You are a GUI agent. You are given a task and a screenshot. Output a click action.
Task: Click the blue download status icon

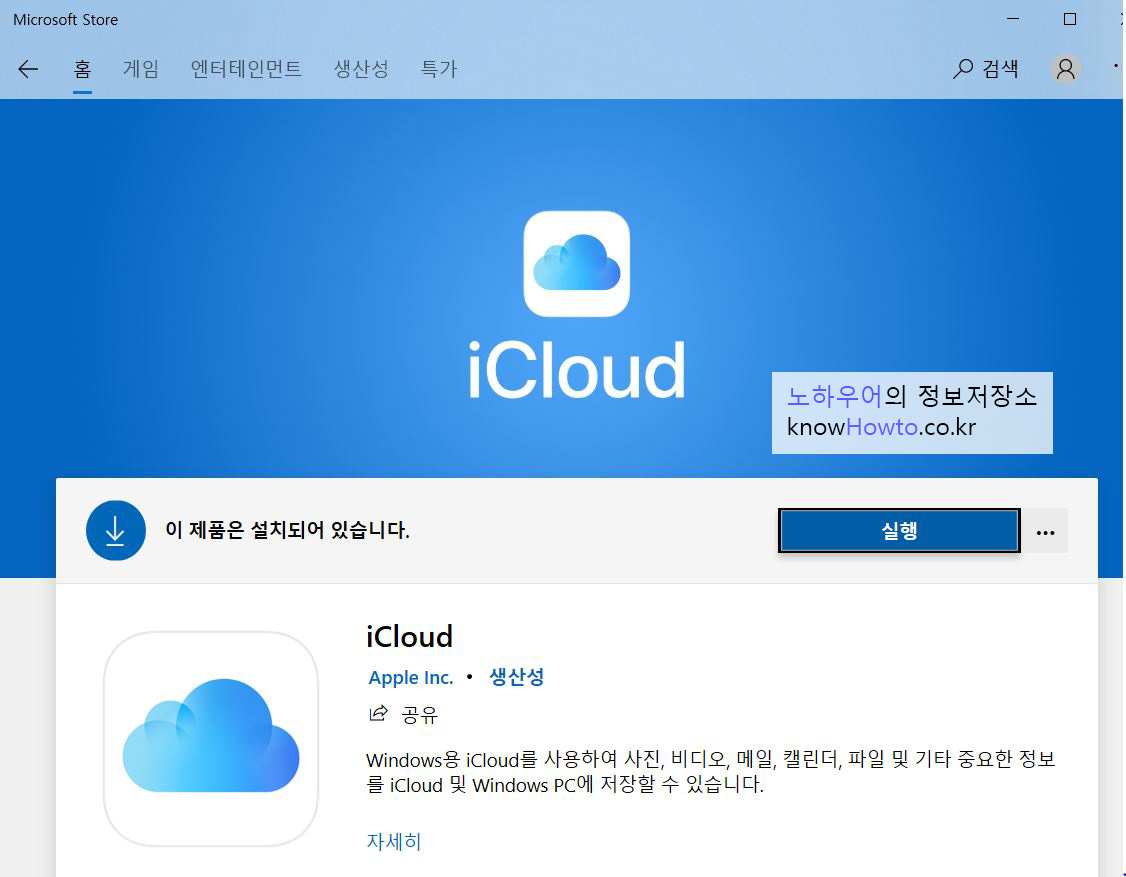click(x=116, y=530)
